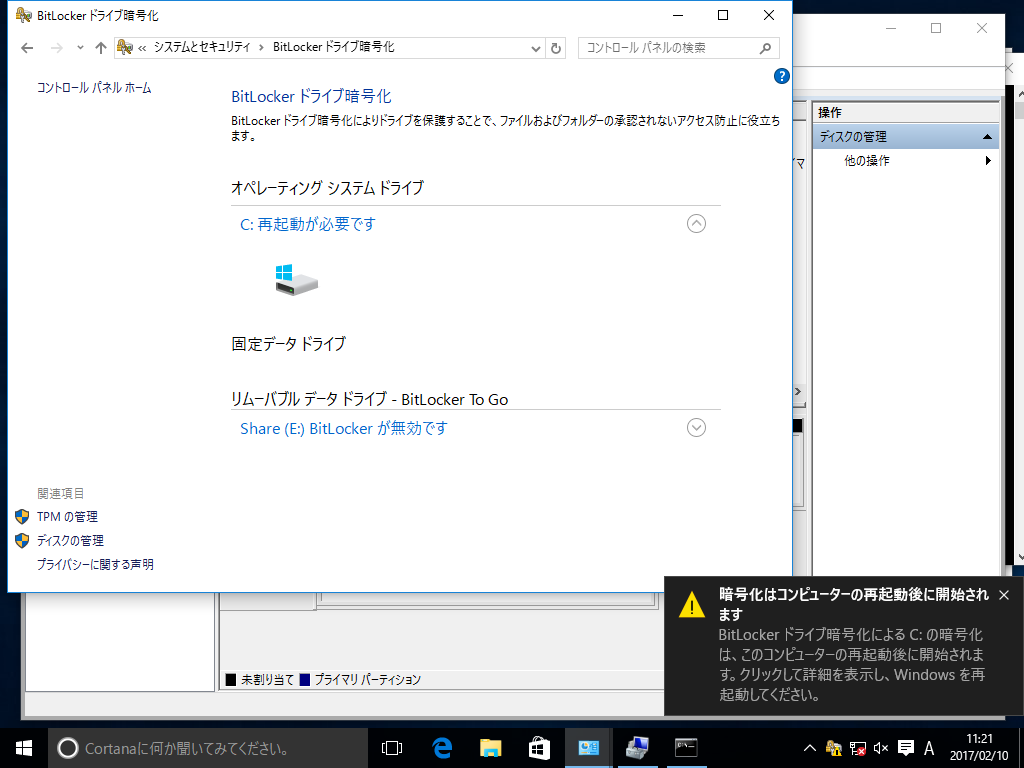Open プライバシーに関する声明 link
The height and width of the screenshot is (768, 1024).
click(x=95, y=564)
